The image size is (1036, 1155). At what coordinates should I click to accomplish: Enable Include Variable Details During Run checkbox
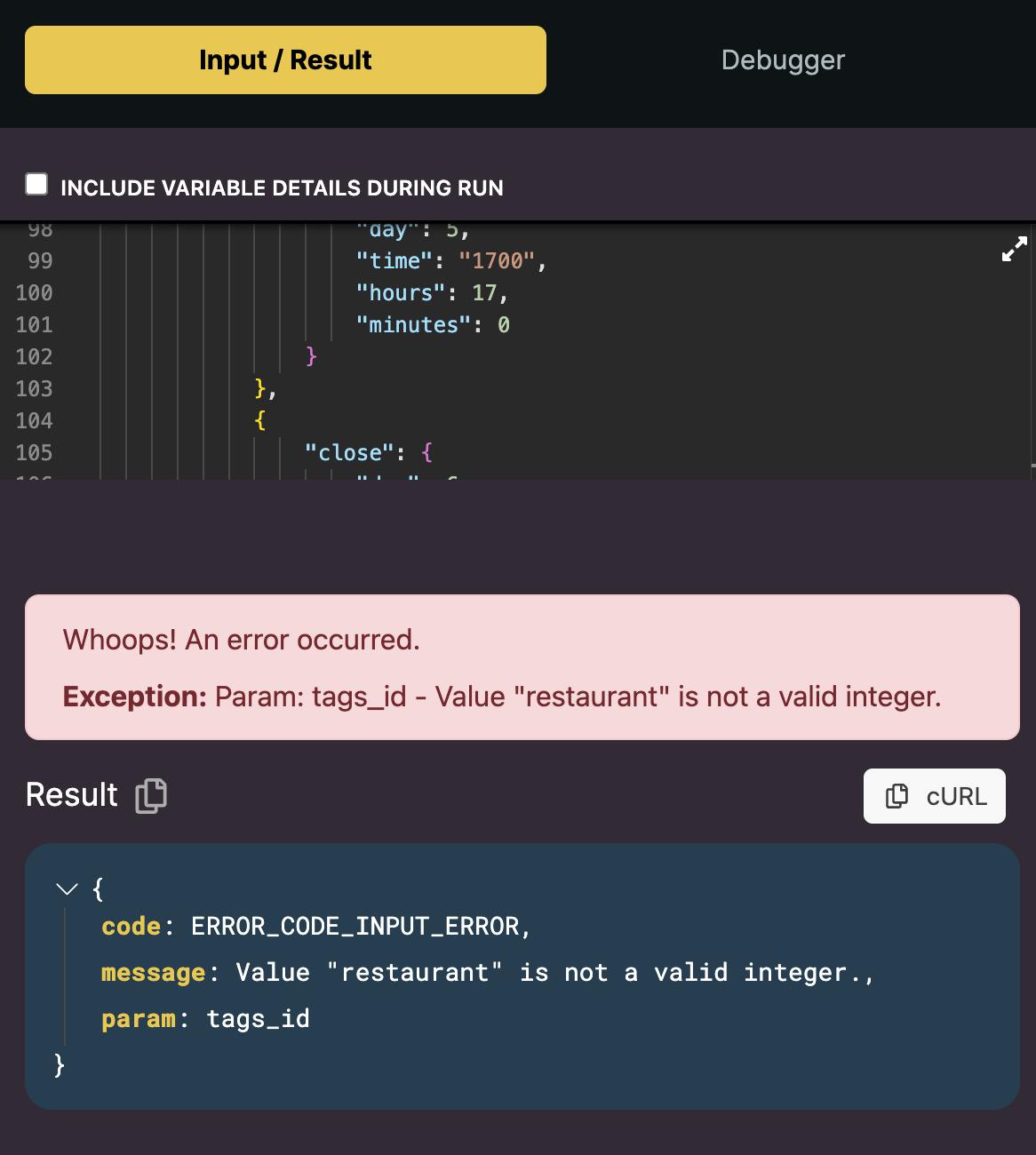point(36,184)
